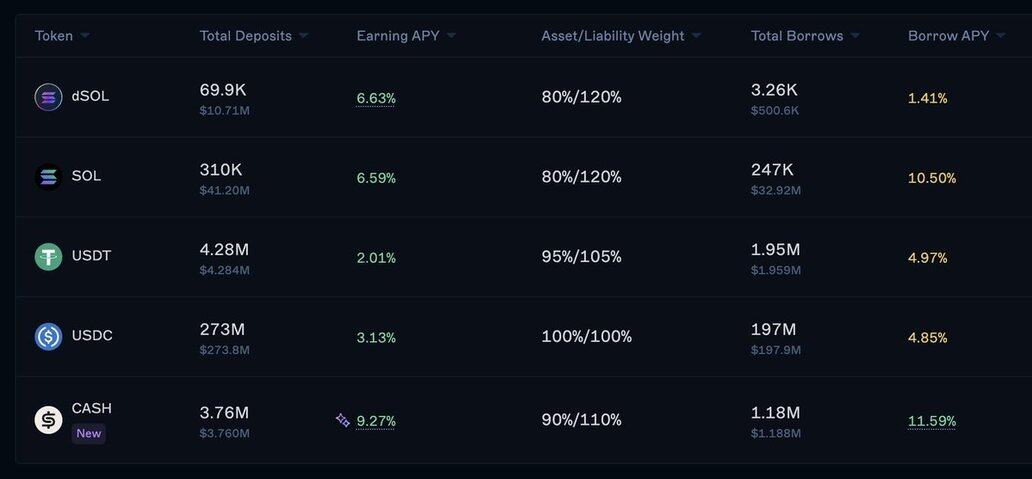The width and height of the screenshot is (1032, 479).
Task: Click the CASH token icon
Action: (48, 420)
